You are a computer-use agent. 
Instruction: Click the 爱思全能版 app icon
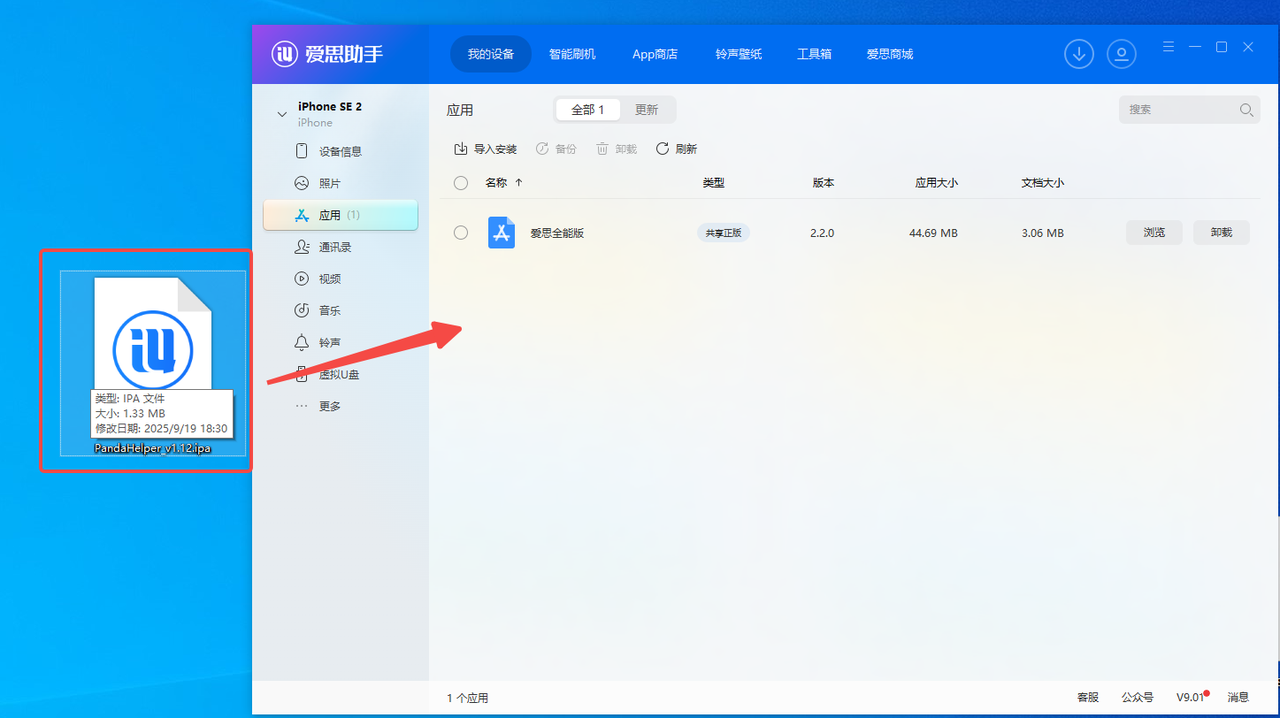(501, 233)
